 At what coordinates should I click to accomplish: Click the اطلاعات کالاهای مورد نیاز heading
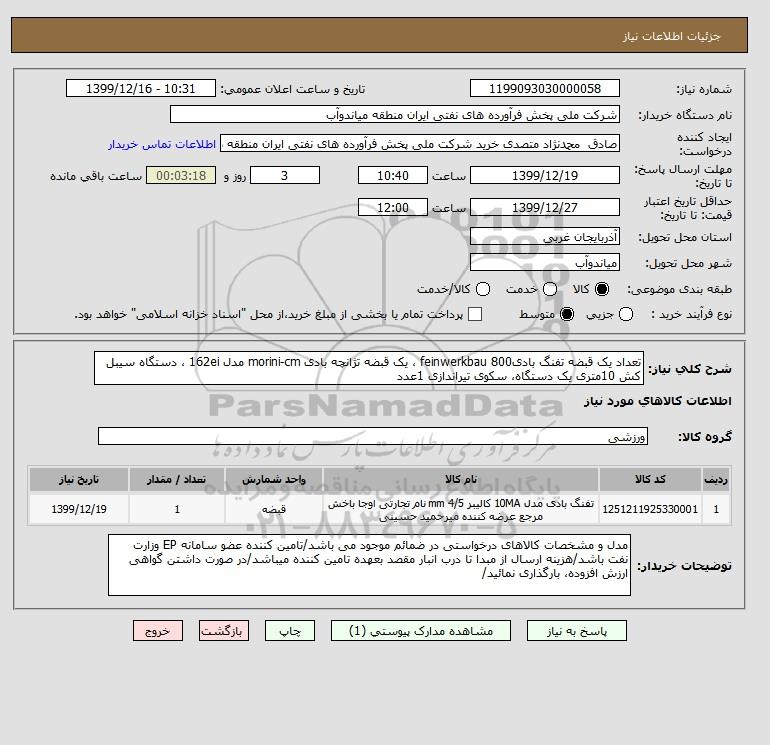[x=658, y=401]
